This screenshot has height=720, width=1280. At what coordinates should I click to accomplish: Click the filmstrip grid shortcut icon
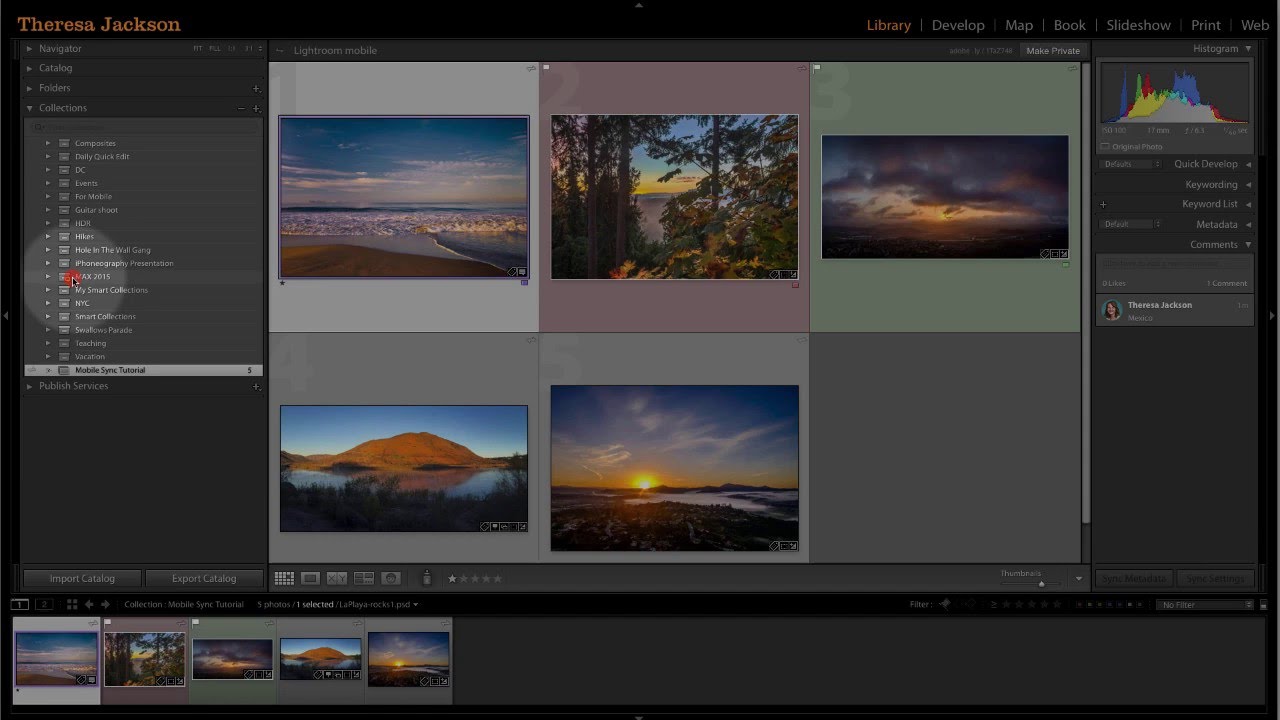coord(72,604)
